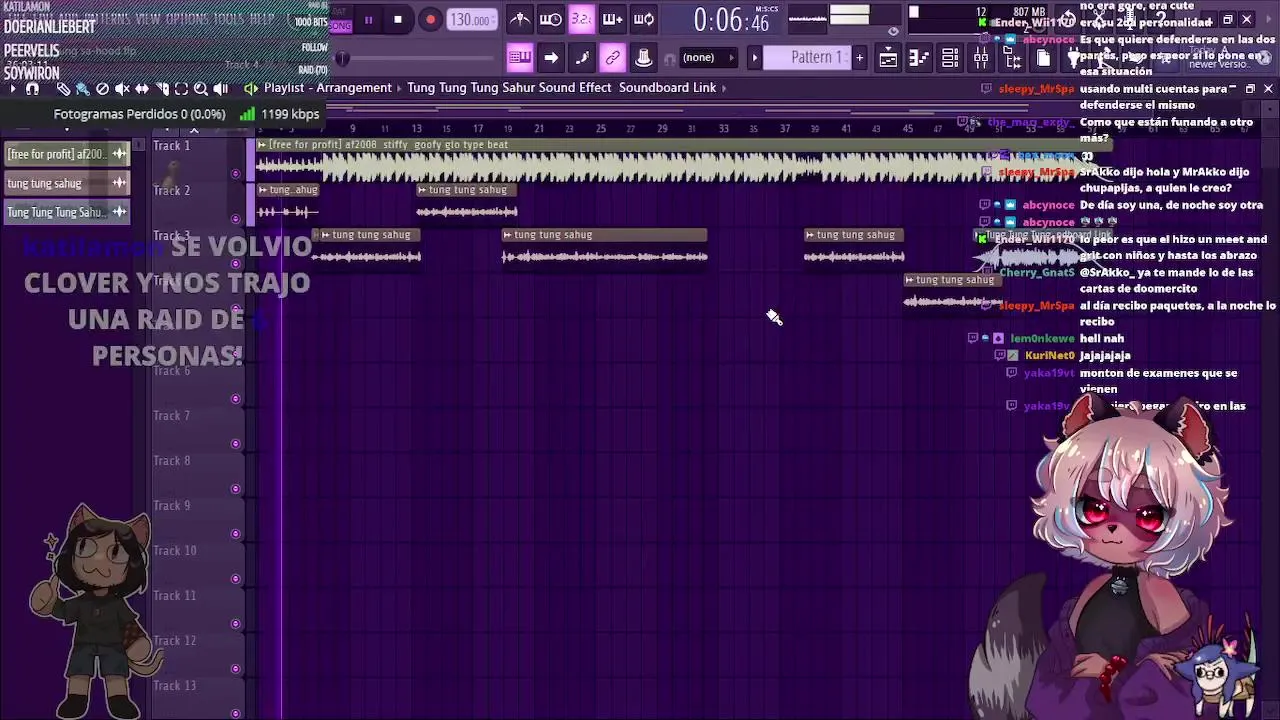Viewport: 1280px width, 720px height.
Task: Click the waveform icon of tung tung sahug picker item
Action: pyautogui.click(x=119, y=183)
